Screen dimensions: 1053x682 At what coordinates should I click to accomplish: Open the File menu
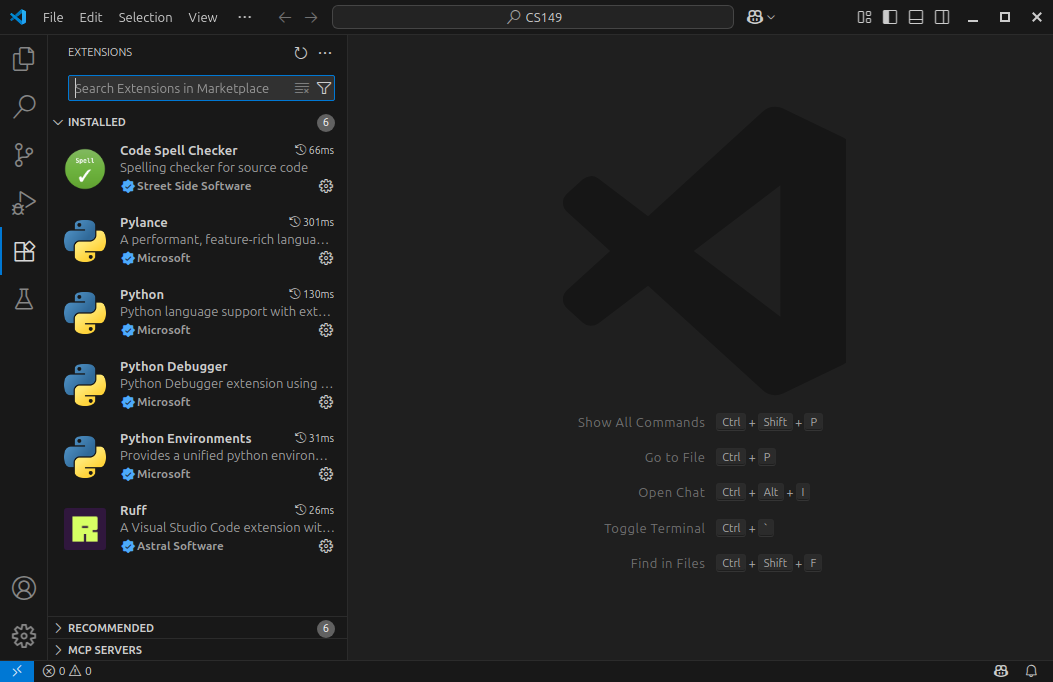tap(52, 17)
